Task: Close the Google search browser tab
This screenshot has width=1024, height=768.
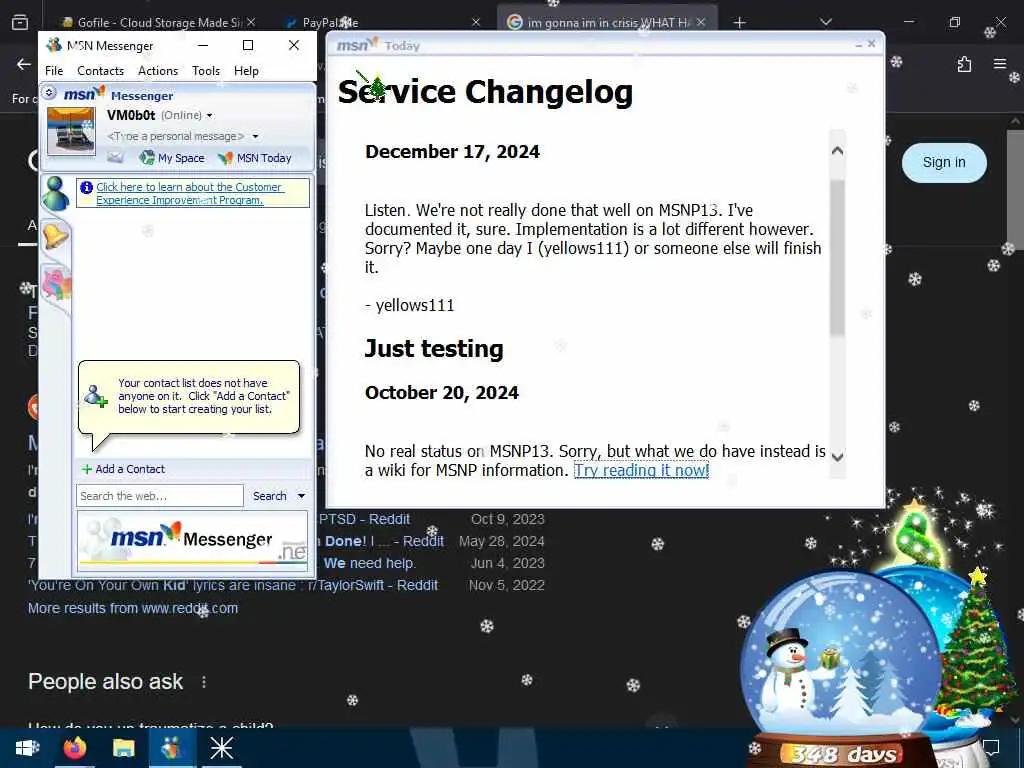Action: (701, 22)
